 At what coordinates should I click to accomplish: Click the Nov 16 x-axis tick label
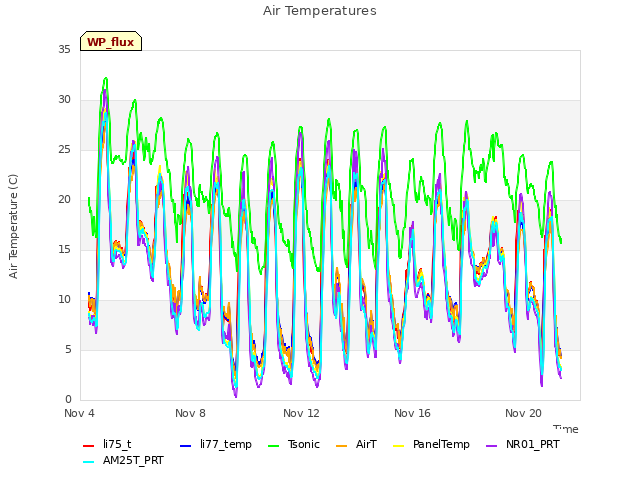point(412,413)
